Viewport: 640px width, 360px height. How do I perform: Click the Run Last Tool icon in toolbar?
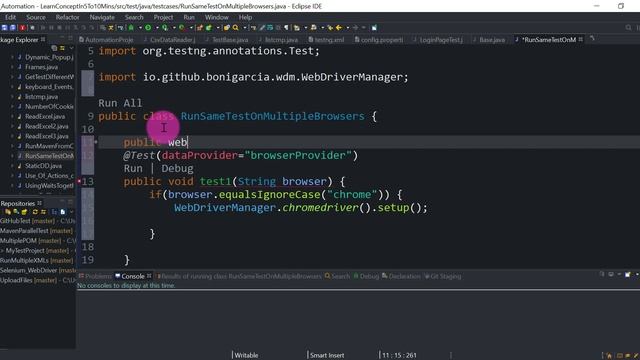point(182,28)
